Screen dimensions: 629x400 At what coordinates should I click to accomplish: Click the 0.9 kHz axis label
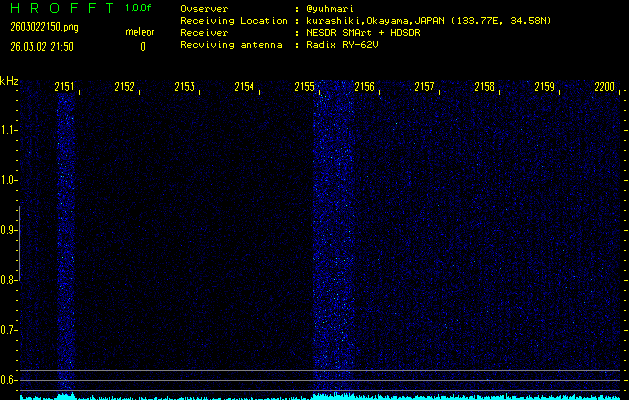click(x=8, y=230)
